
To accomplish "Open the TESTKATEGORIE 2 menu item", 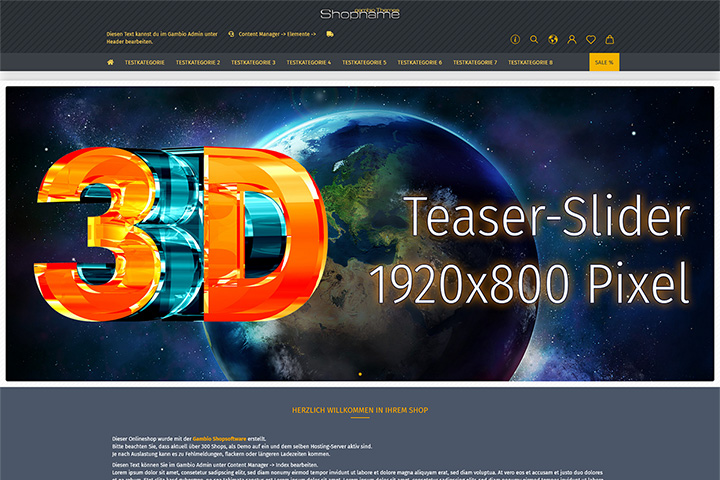I will click(x=198, y=62).
